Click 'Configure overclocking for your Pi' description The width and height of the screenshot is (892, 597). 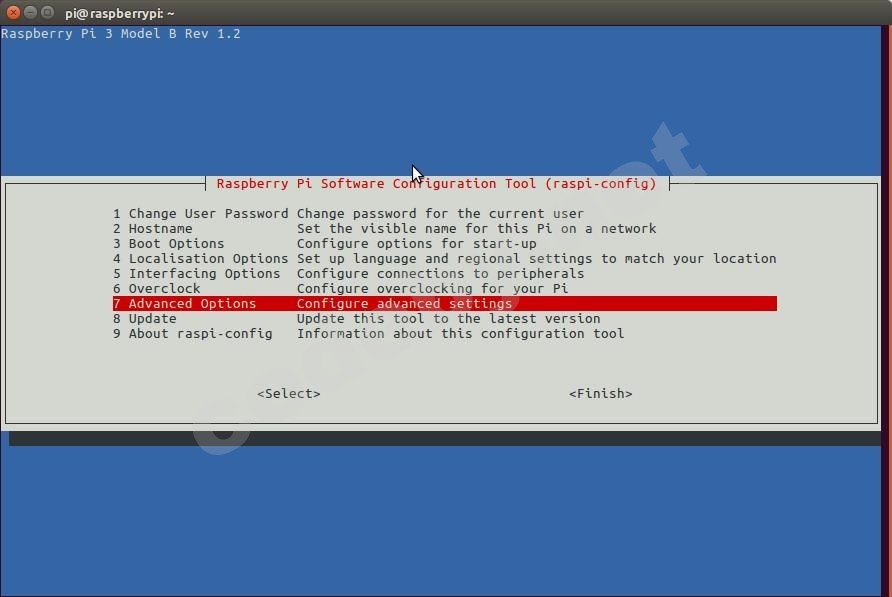pyautogui.click(x=432, y=289)
